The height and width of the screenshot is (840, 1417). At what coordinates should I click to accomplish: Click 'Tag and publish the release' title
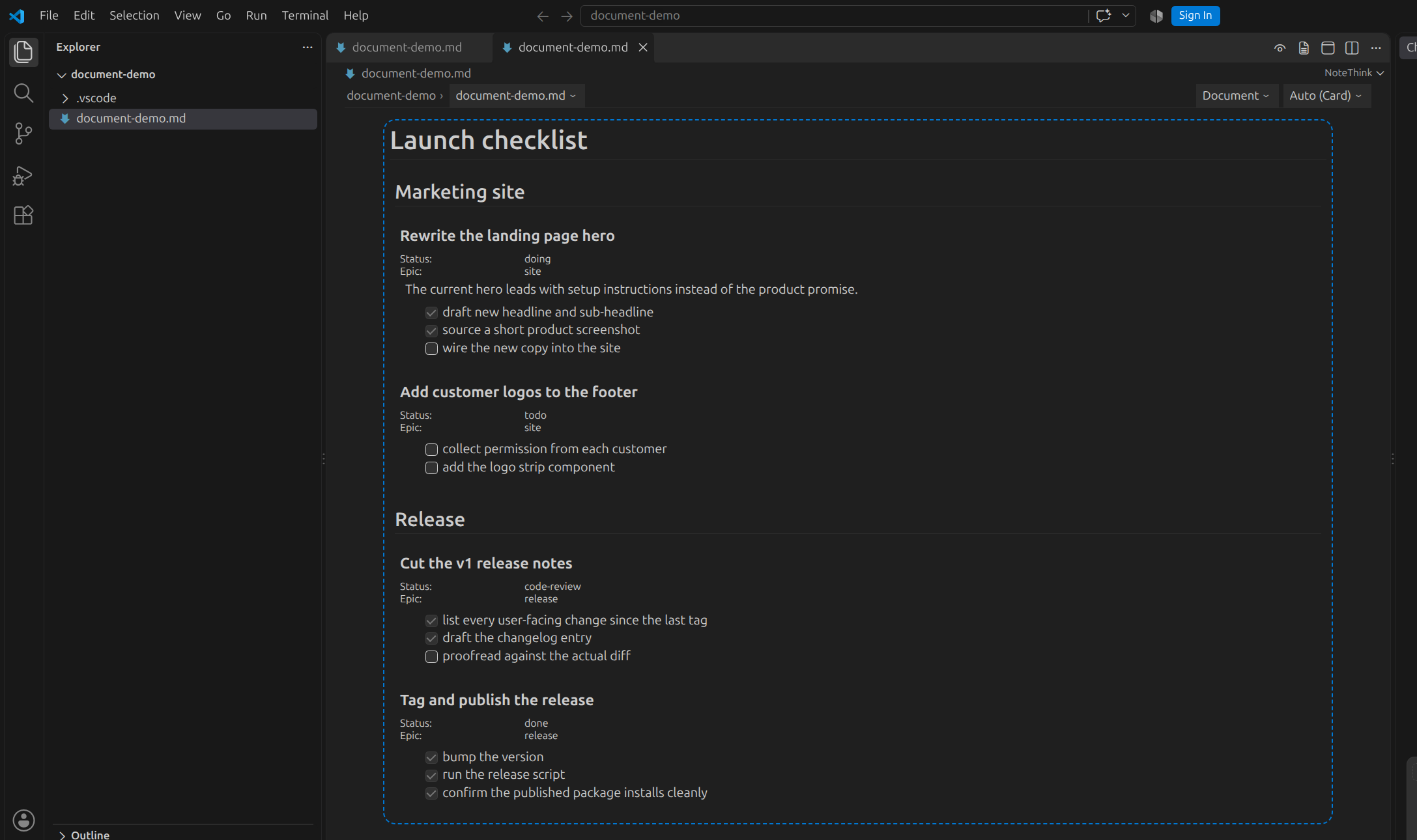496,700
